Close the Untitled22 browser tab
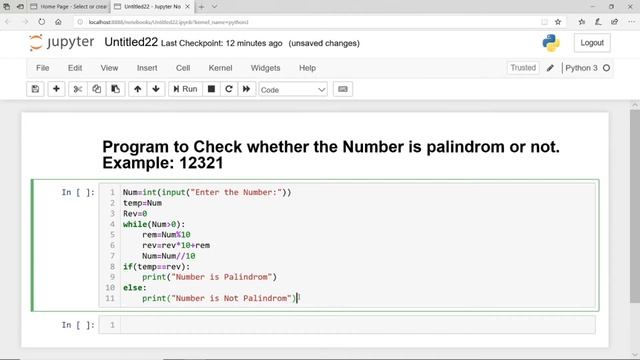640x360 pixels. 187,7
